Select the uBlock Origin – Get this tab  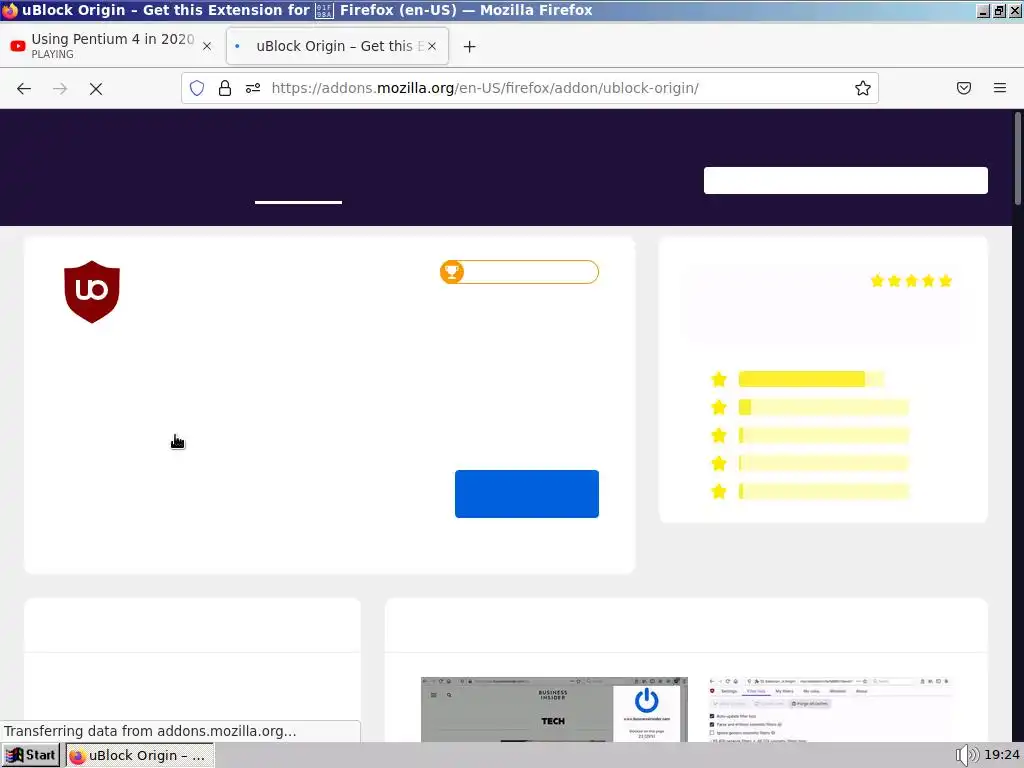[x=337, y=46]
